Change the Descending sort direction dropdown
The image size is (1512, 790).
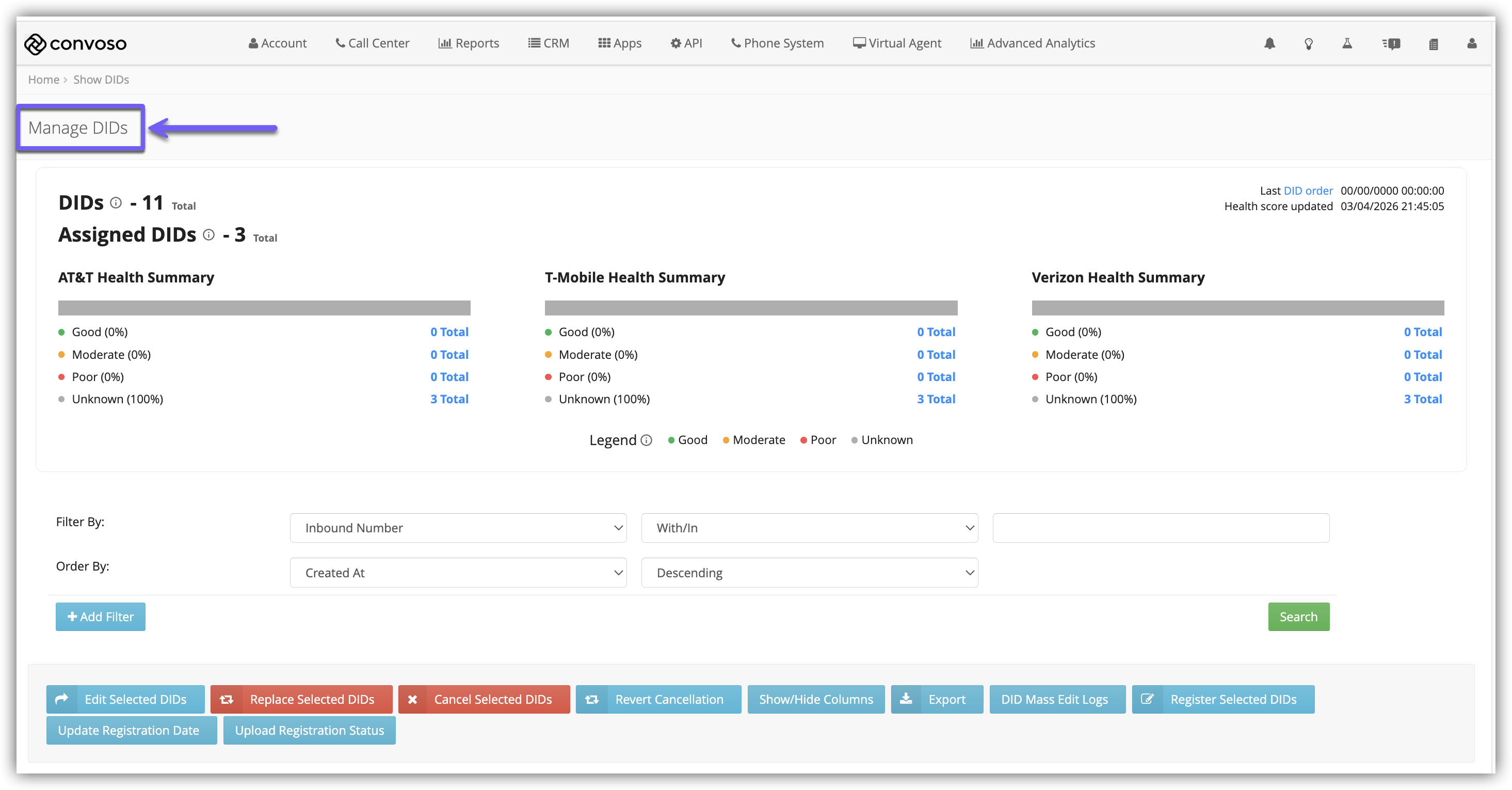[809, 572]
